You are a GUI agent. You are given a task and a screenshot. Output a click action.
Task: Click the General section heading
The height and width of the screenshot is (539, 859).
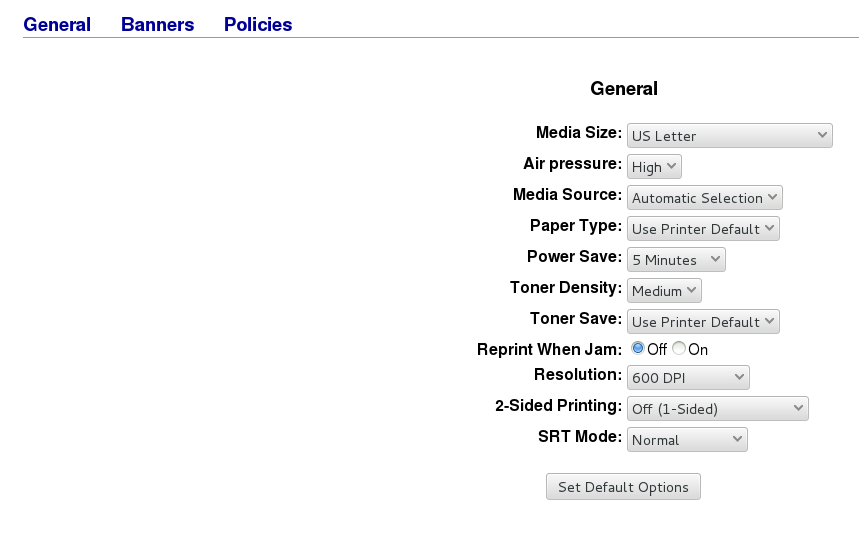[624, 89]
